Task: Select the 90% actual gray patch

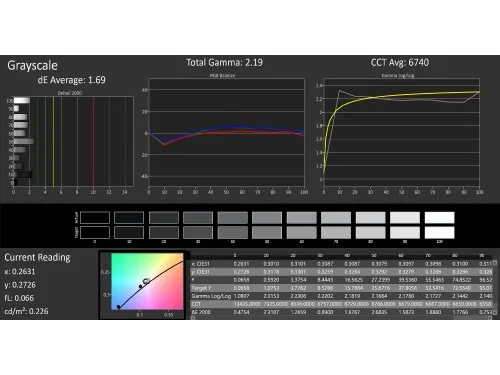Action: tap(405, 218)
